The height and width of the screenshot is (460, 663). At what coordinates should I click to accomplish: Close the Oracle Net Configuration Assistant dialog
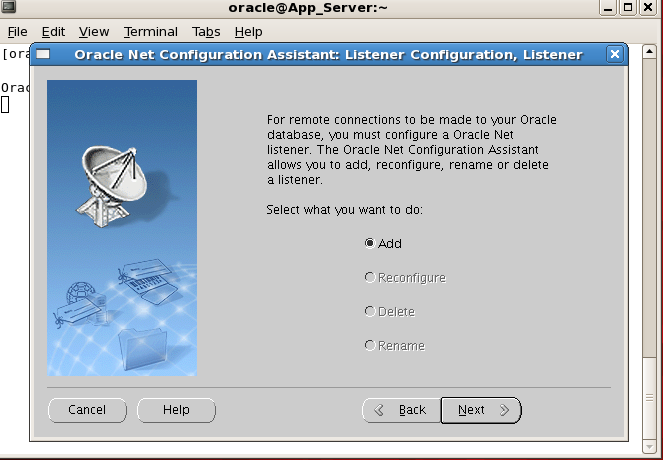click(x=615, y=54)
